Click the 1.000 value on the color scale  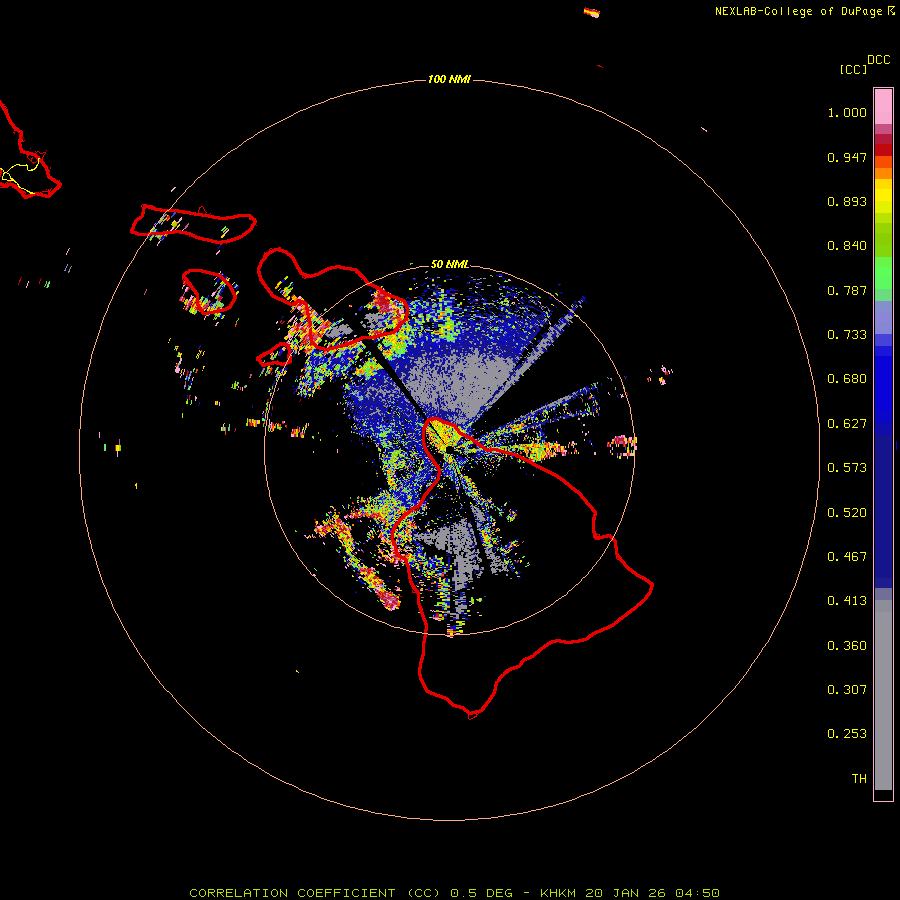[x=847, y=112]
